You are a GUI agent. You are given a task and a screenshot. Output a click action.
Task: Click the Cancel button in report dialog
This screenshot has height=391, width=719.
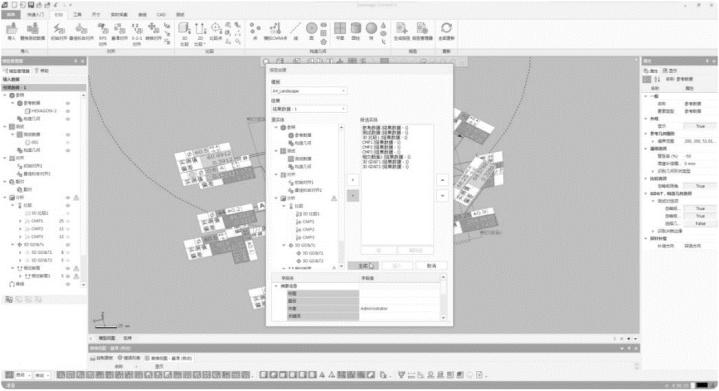point(431,265)
